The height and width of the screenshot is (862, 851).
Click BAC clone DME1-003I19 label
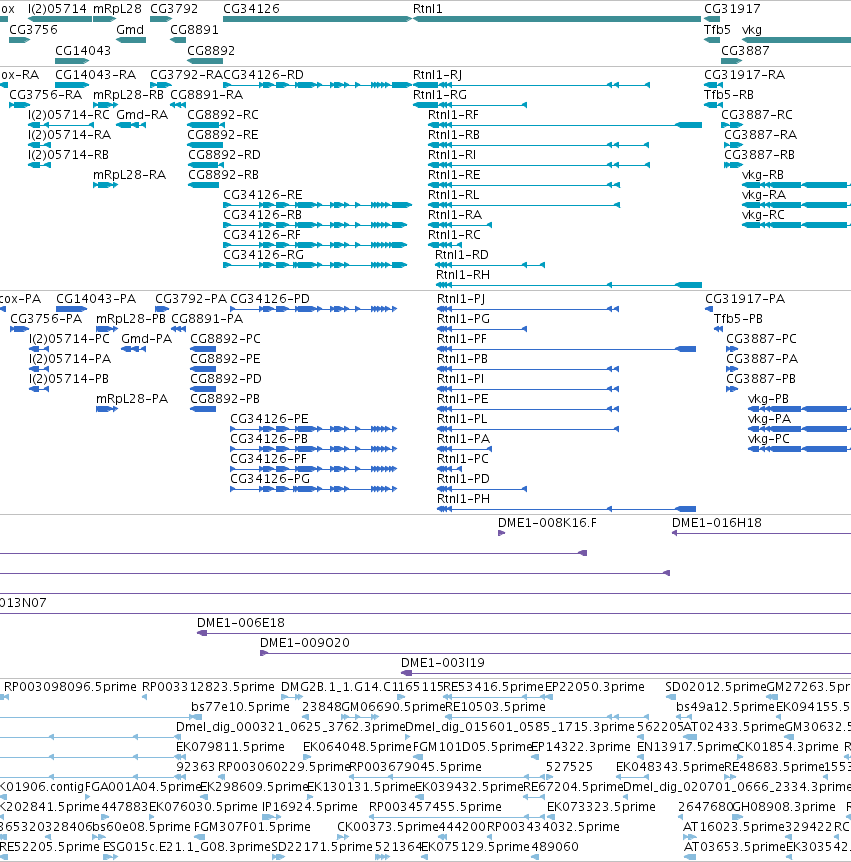pos(443,663)
